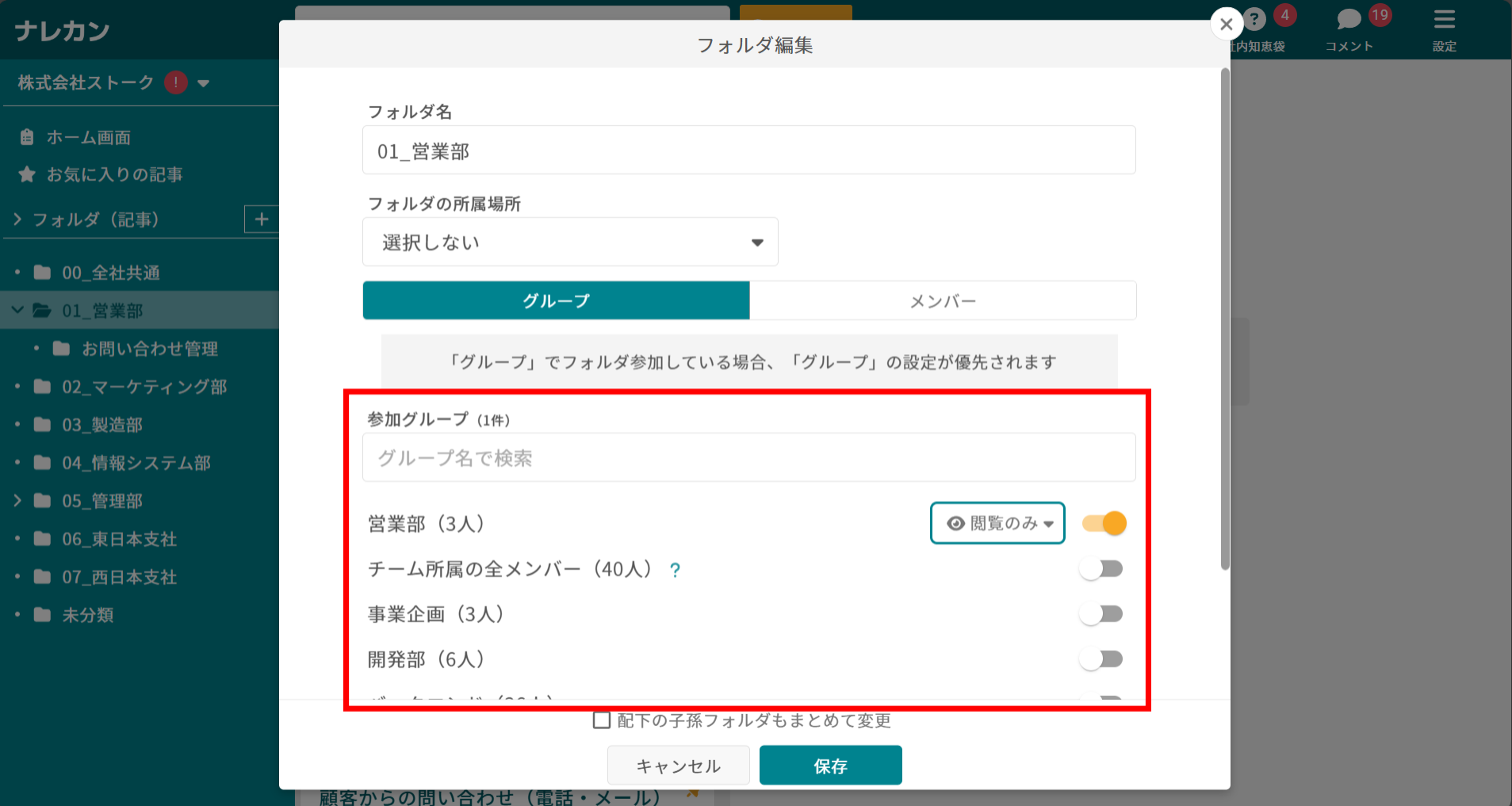1512x806 pixels.
Task: Click the 保存 button to save
Action: (830, 765)
